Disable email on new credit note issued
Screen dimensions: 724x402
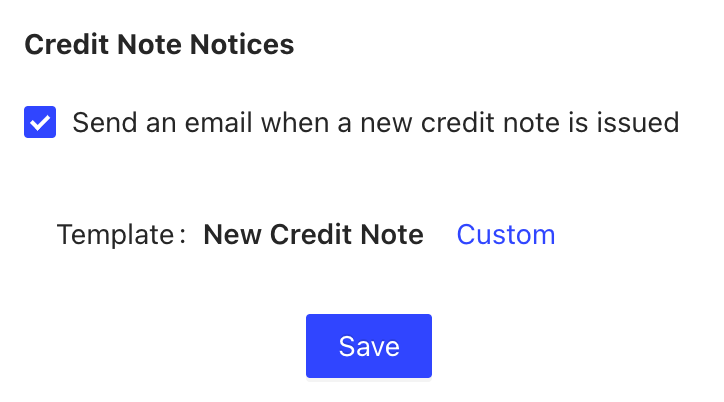(x=40, y=123)
